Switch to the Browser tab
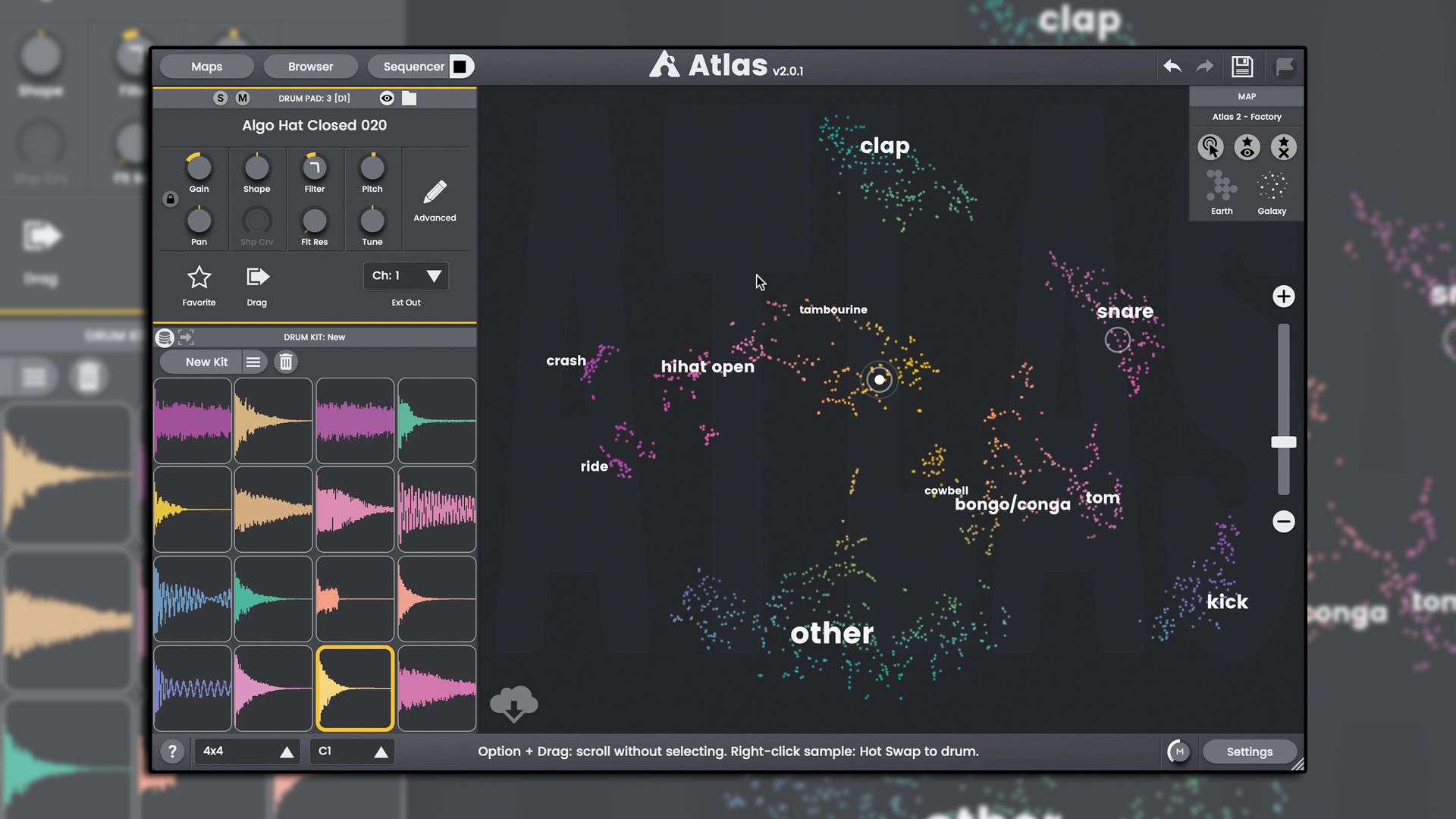1456x819 pixels. coord(310,66)
